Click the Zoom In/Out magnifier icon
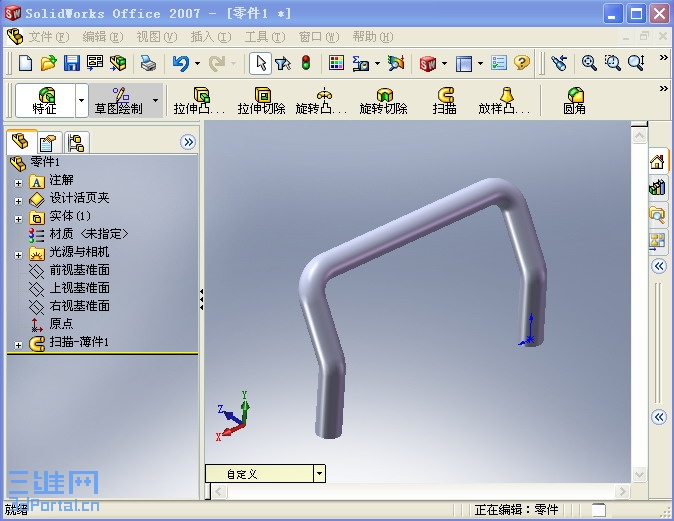Image resolution: width=674 pixels, height=521 pixels. tap(636, 63)
